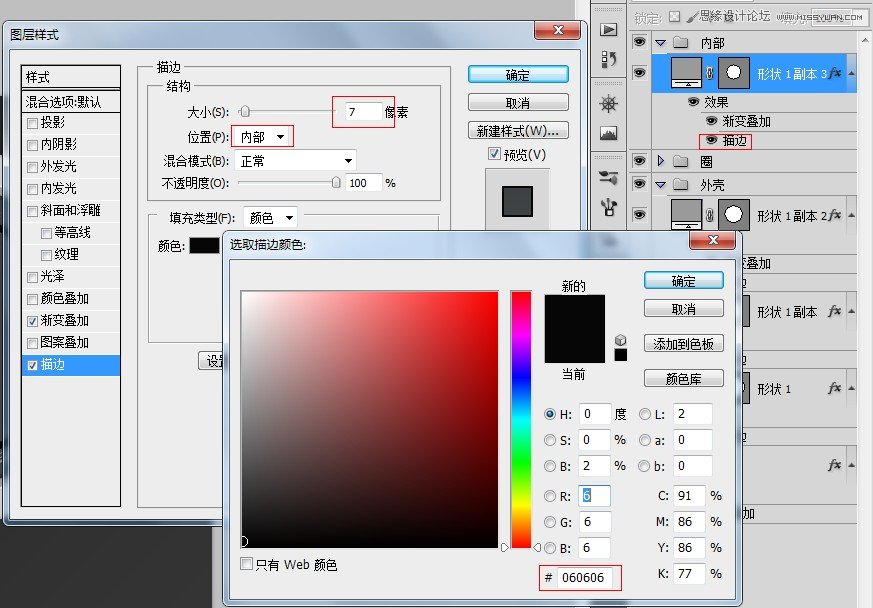Open the History panel icon

point(609,59)
